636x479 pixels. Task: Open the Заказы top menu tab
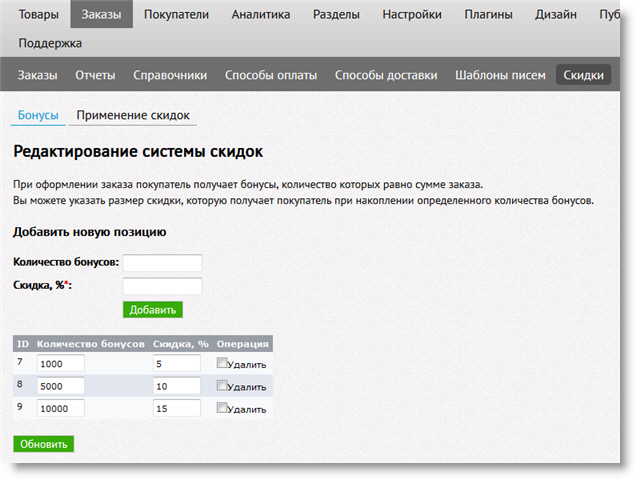coord(101,14)
